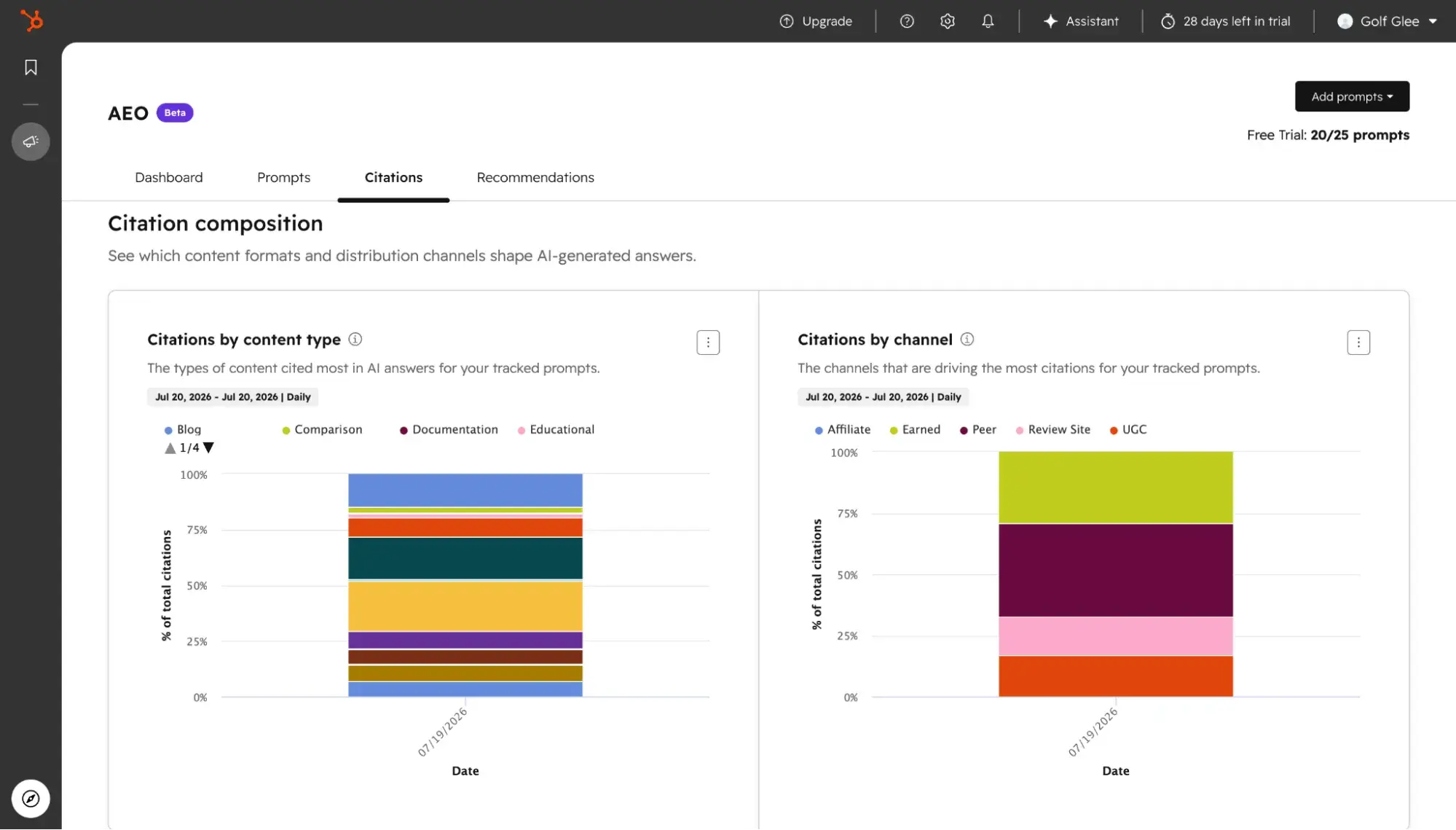Switch to the Dashboard tab
This screenshot has width=1456, height=830.
tap(169, 178)
